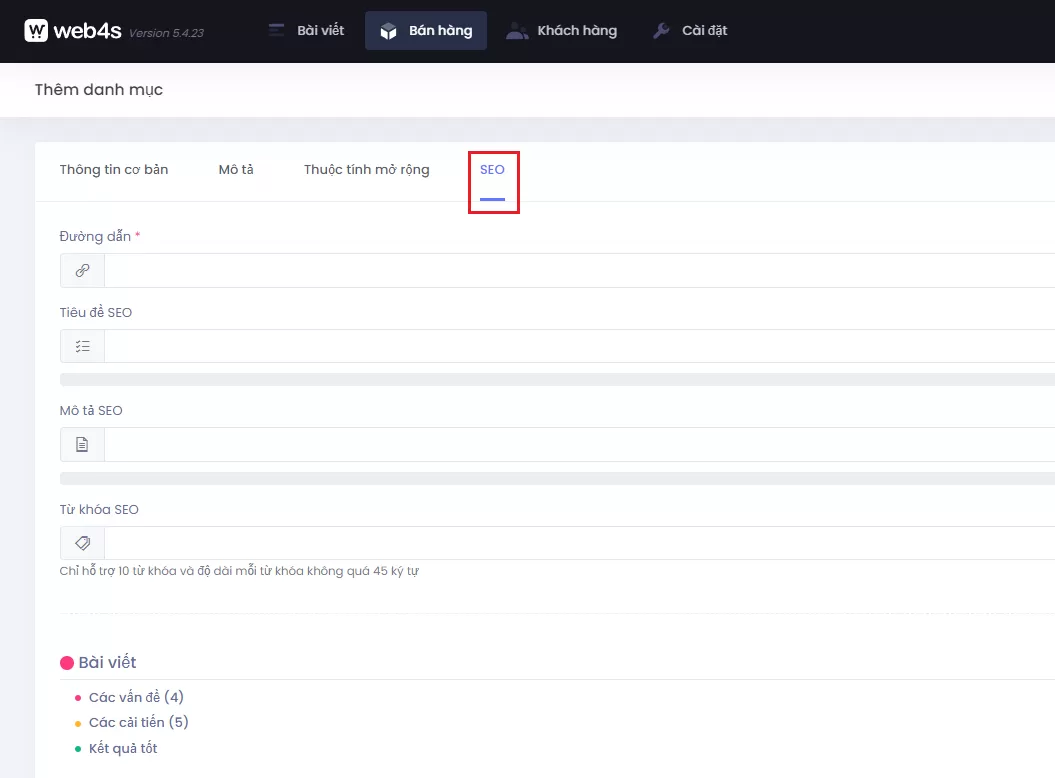Image resolution: width=1055 pixels, height=778 pixels.
Task: Click the web4s logo icon
Action: coord(36,30)
